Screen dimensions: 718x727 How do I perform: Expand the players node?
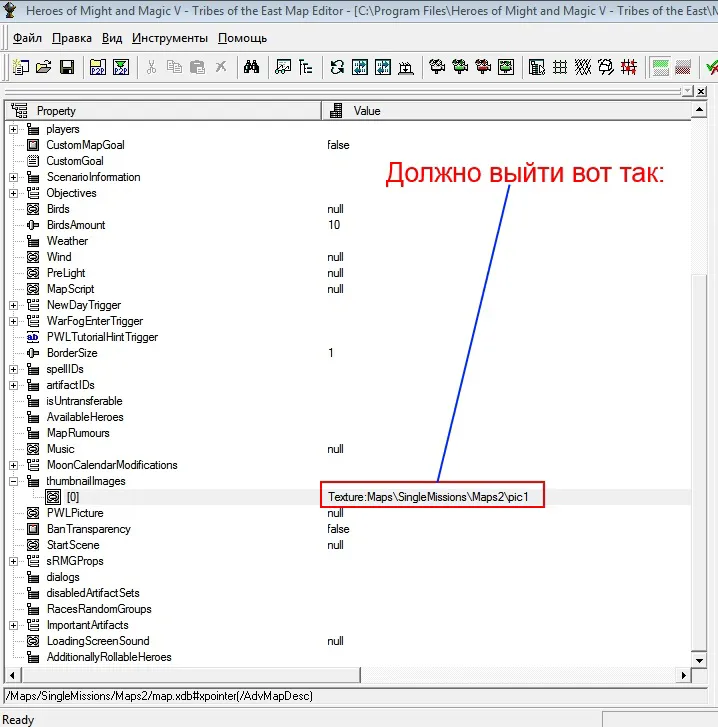pos(13,129)
